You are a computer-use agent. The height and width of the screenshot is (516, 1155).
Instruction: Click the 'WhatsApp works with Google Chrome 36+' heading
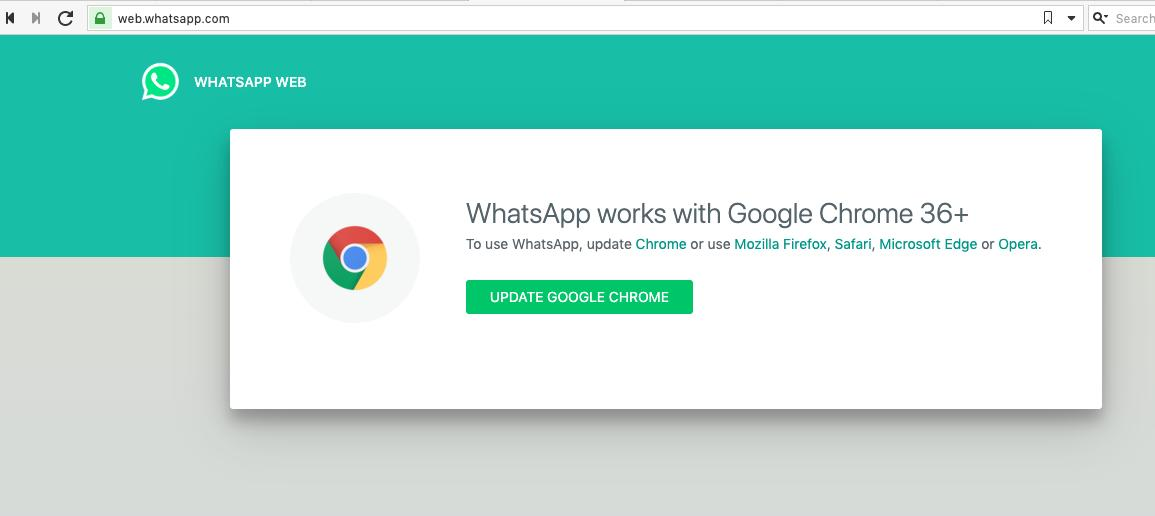[x=717, y=213]
